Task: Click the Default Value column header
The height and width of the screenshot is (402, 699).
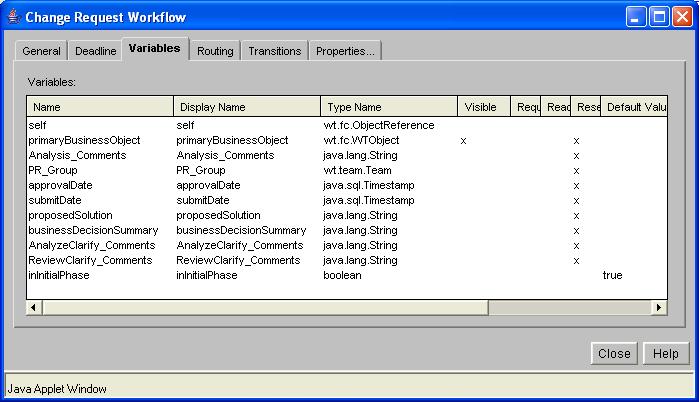Action: 634,107
